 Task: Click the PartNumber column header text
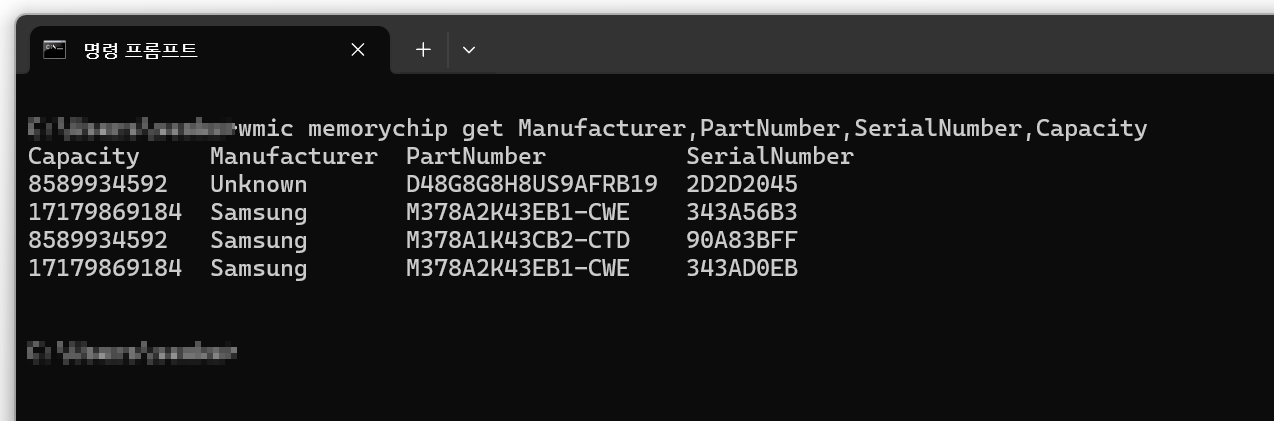[476, 157]
